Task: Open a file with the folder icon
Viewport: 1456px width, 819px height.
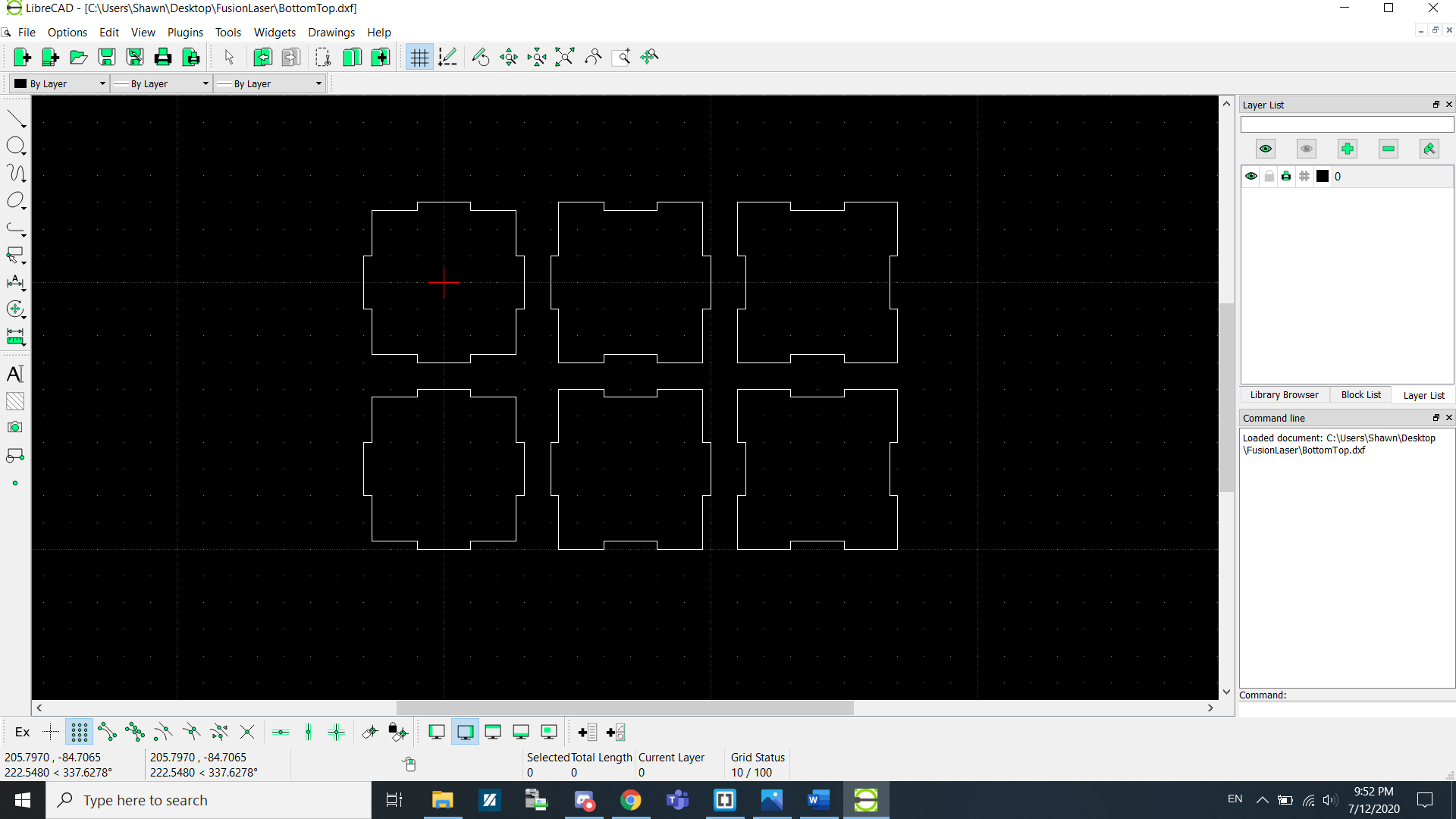Action: click(78, 57)
